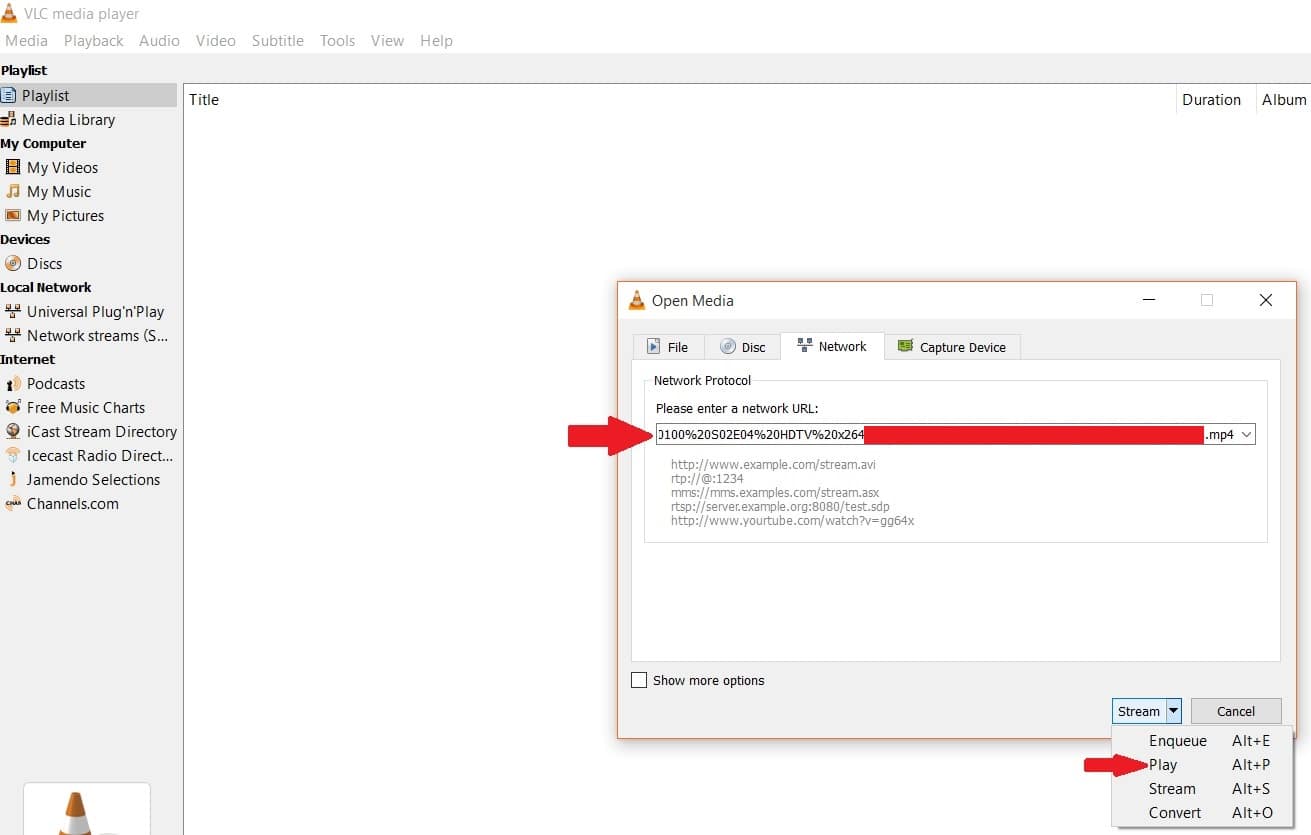The width and height of the screenshot is (1311, 835).
Task: Open the Video menu
Action: 216,41
